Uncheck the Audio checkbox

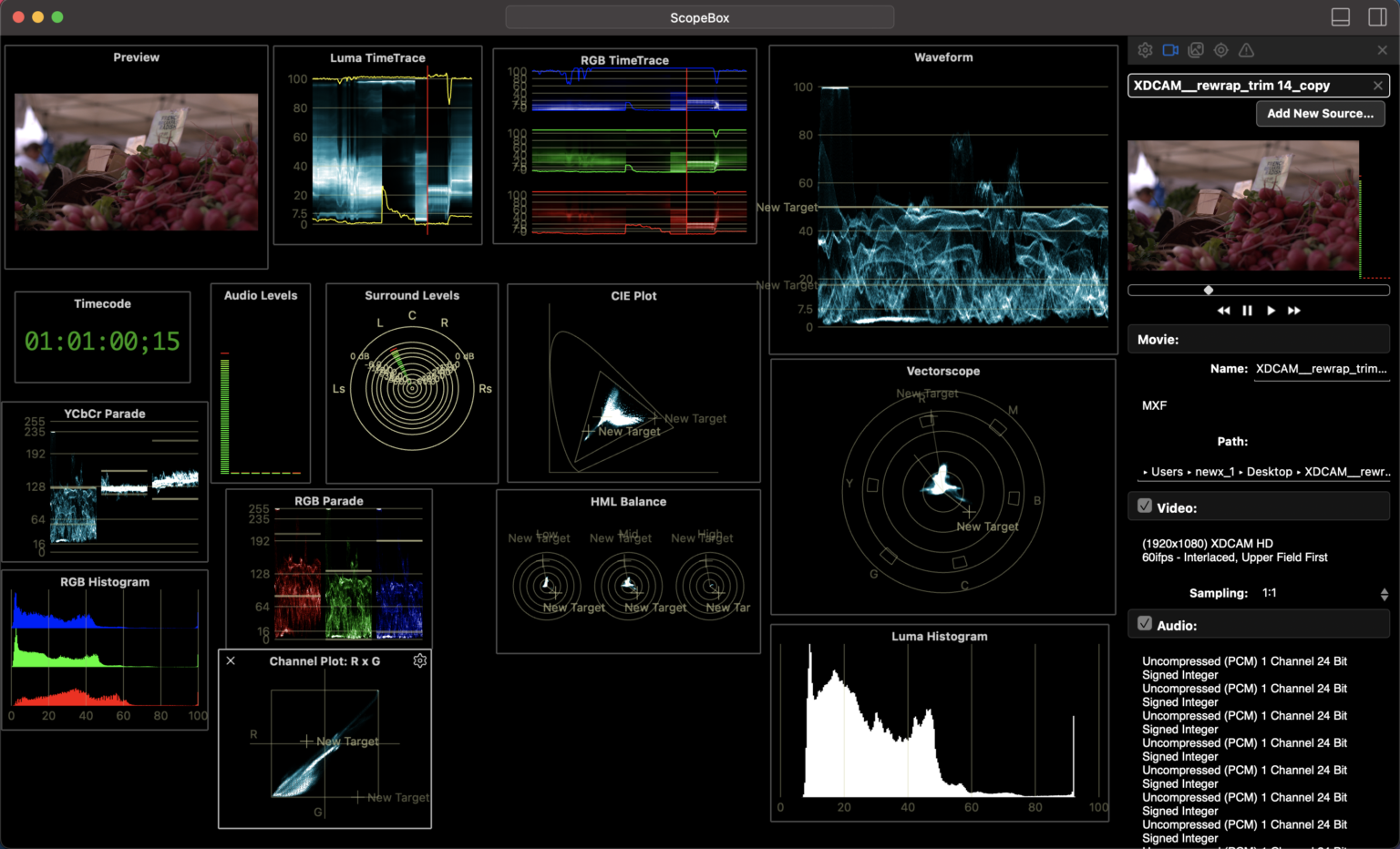click(1145, 624)
